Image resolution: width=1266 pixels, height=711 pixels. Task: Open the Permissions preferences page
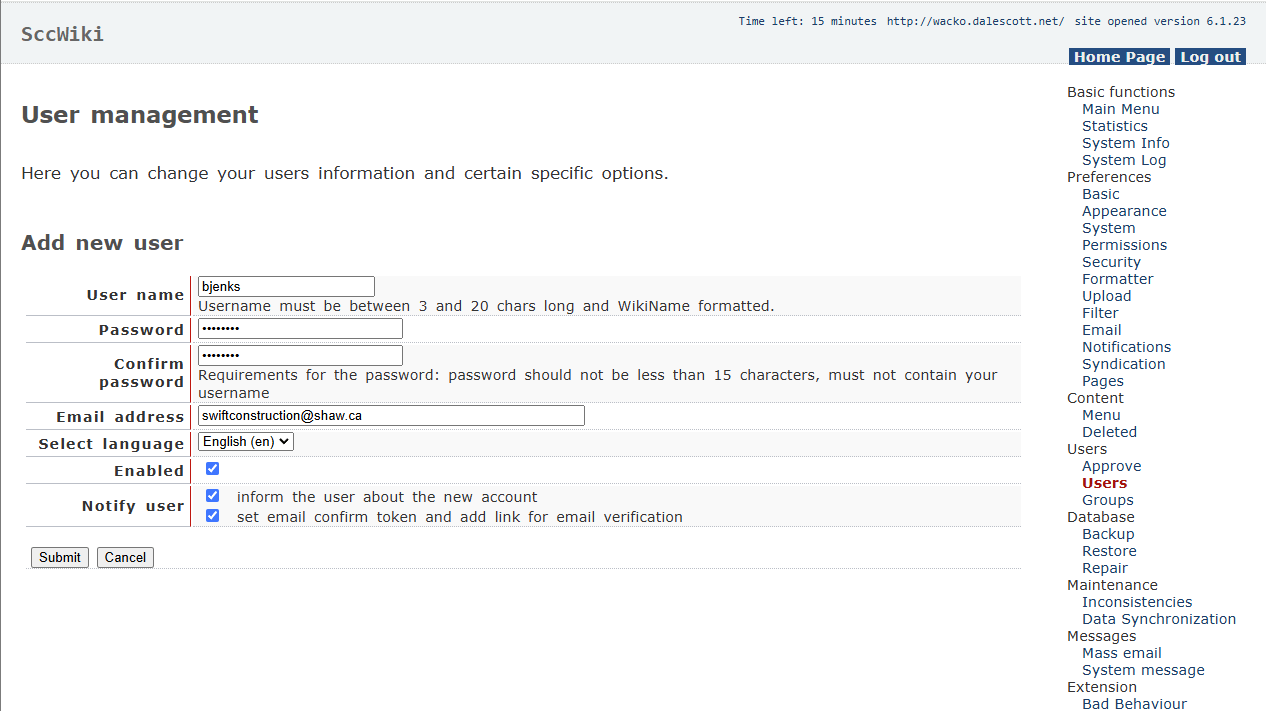coord(1124,245)
